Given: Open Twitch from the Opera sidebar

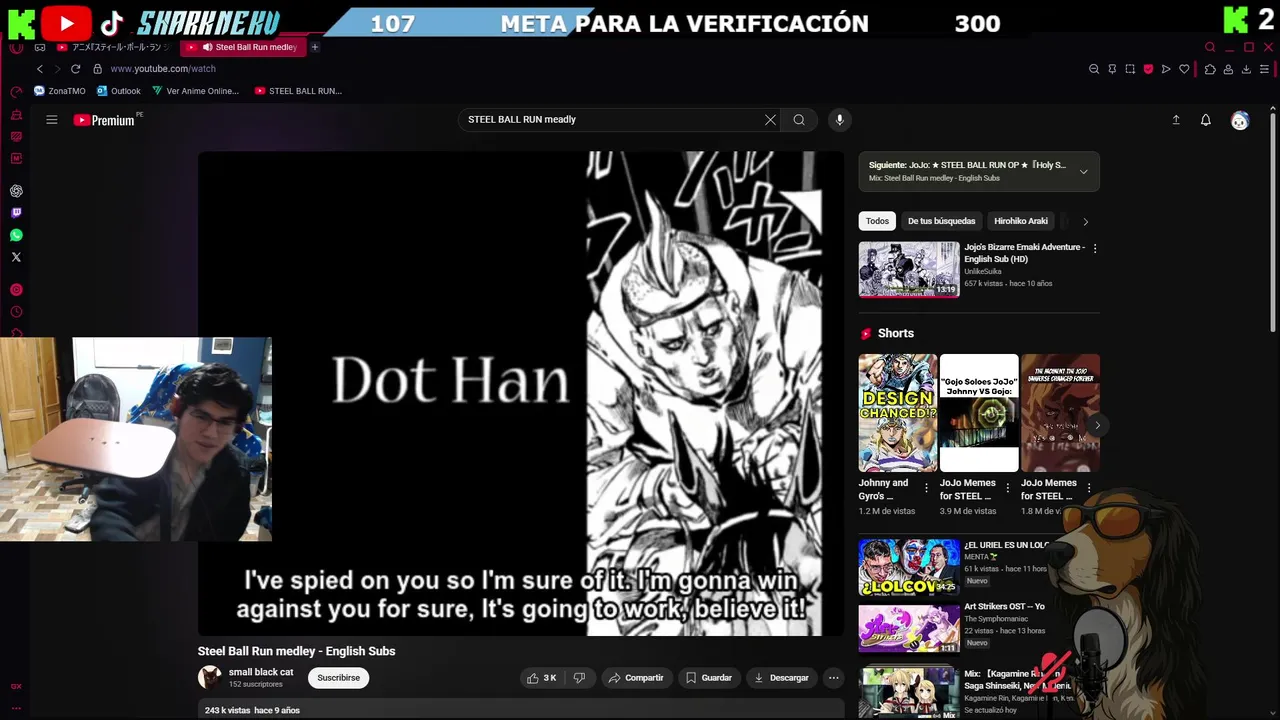Looking at the screenshot, I should coord(16,213).
